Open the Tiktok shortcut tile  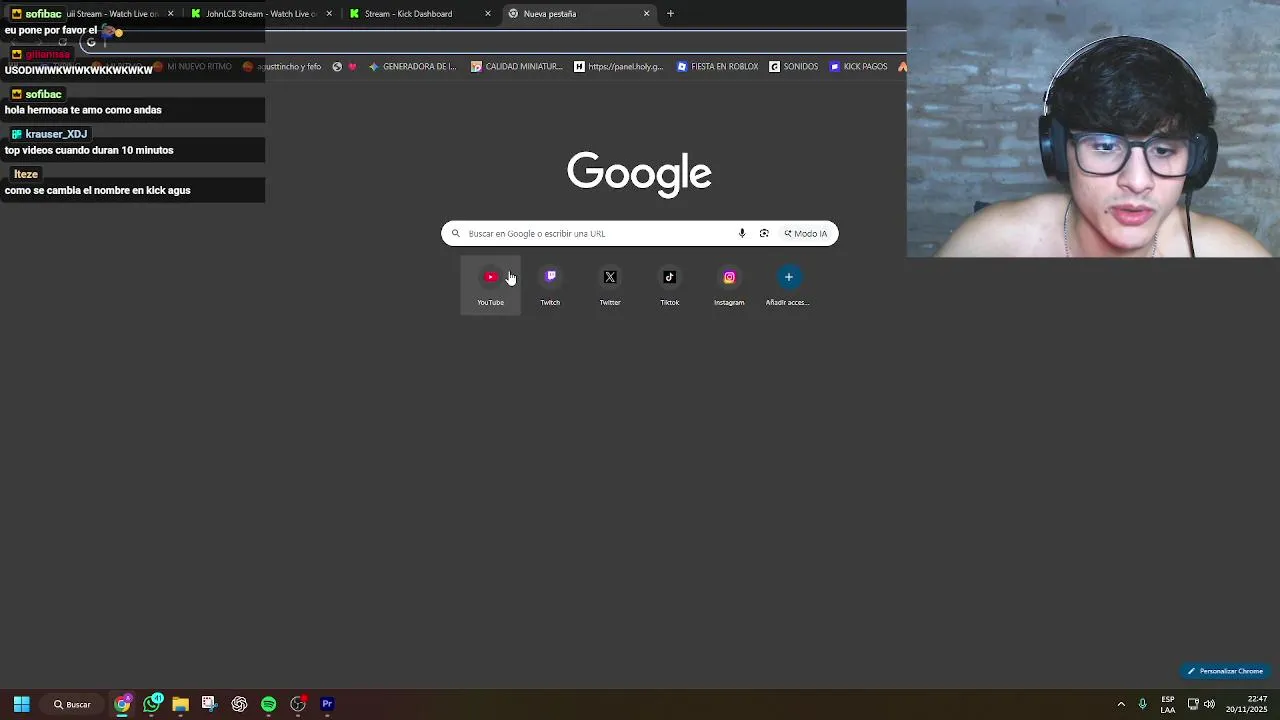point(669,285)
